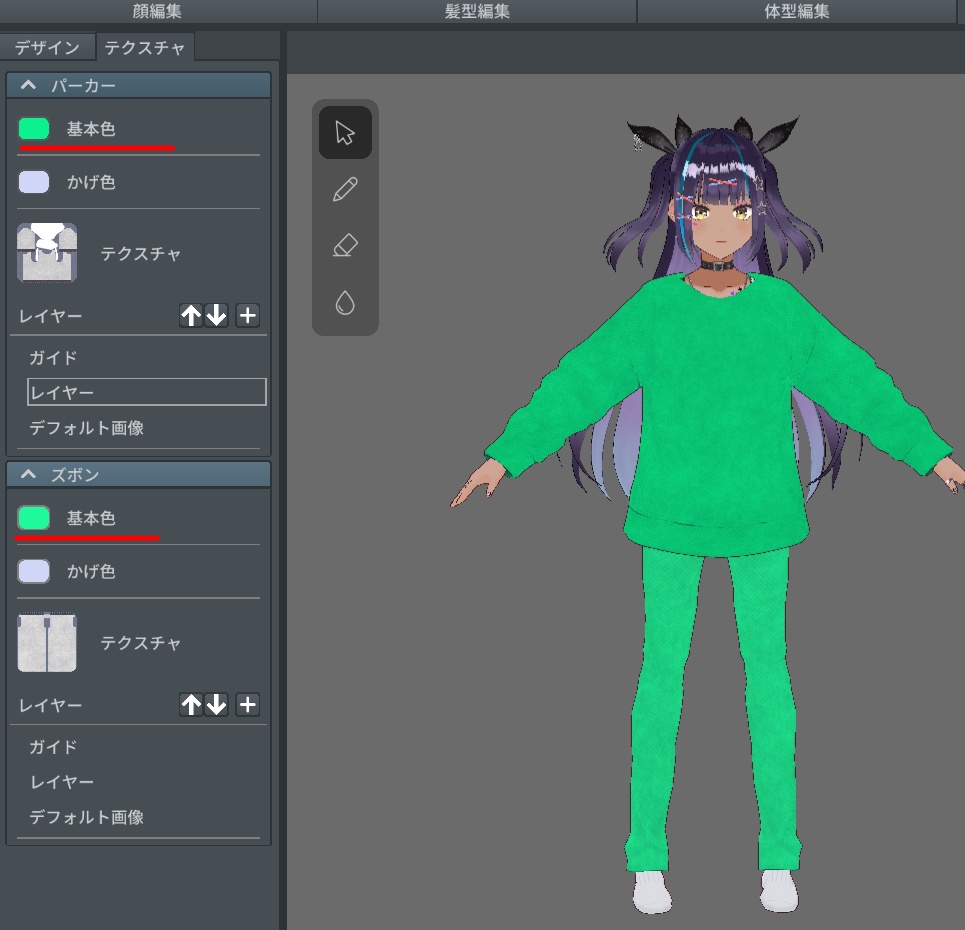
Task: Select the pen drawing tool
Action: 344,188
